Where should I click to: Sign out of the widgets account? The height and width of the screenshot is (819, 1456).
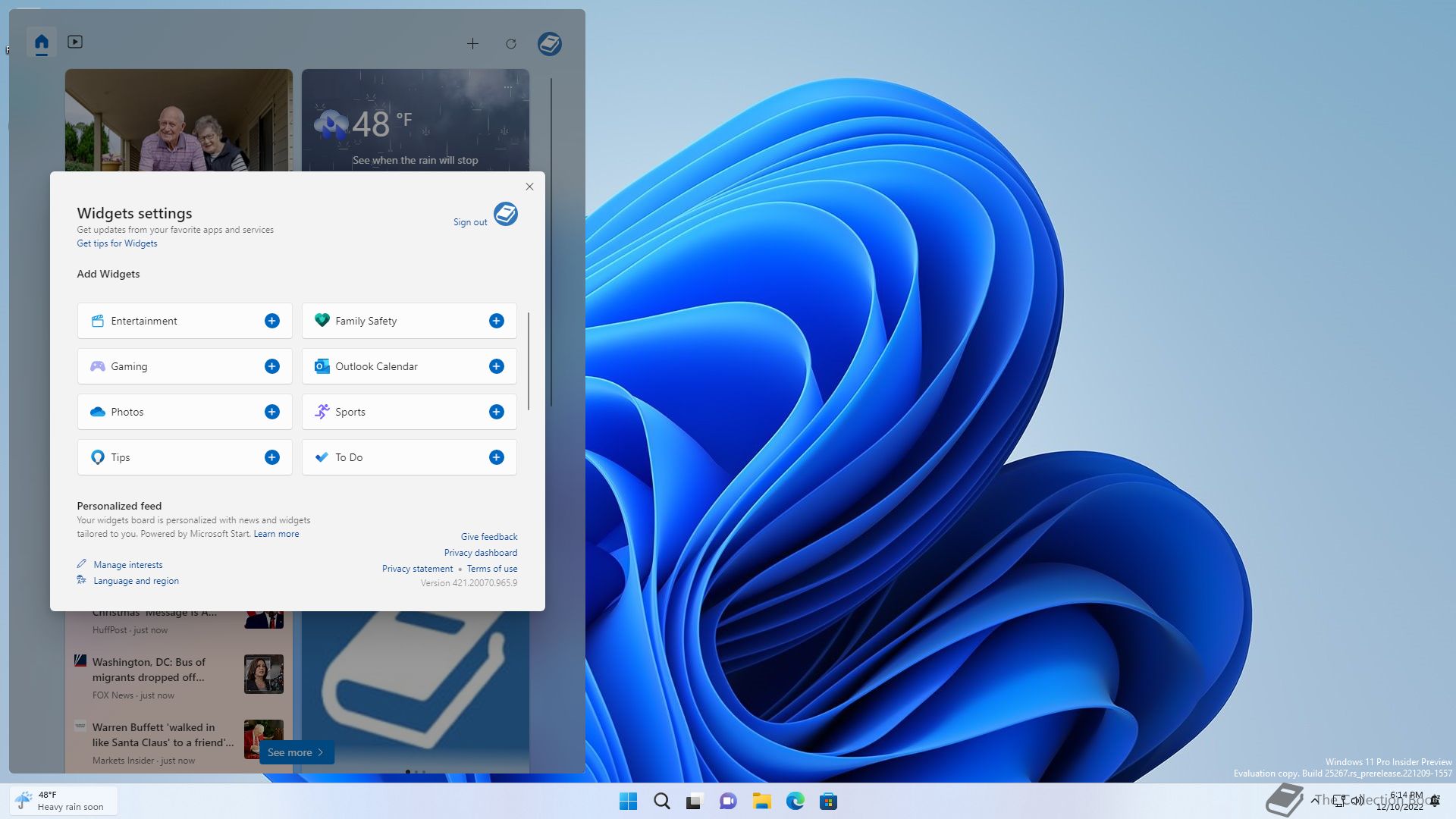tap(470, 222)
